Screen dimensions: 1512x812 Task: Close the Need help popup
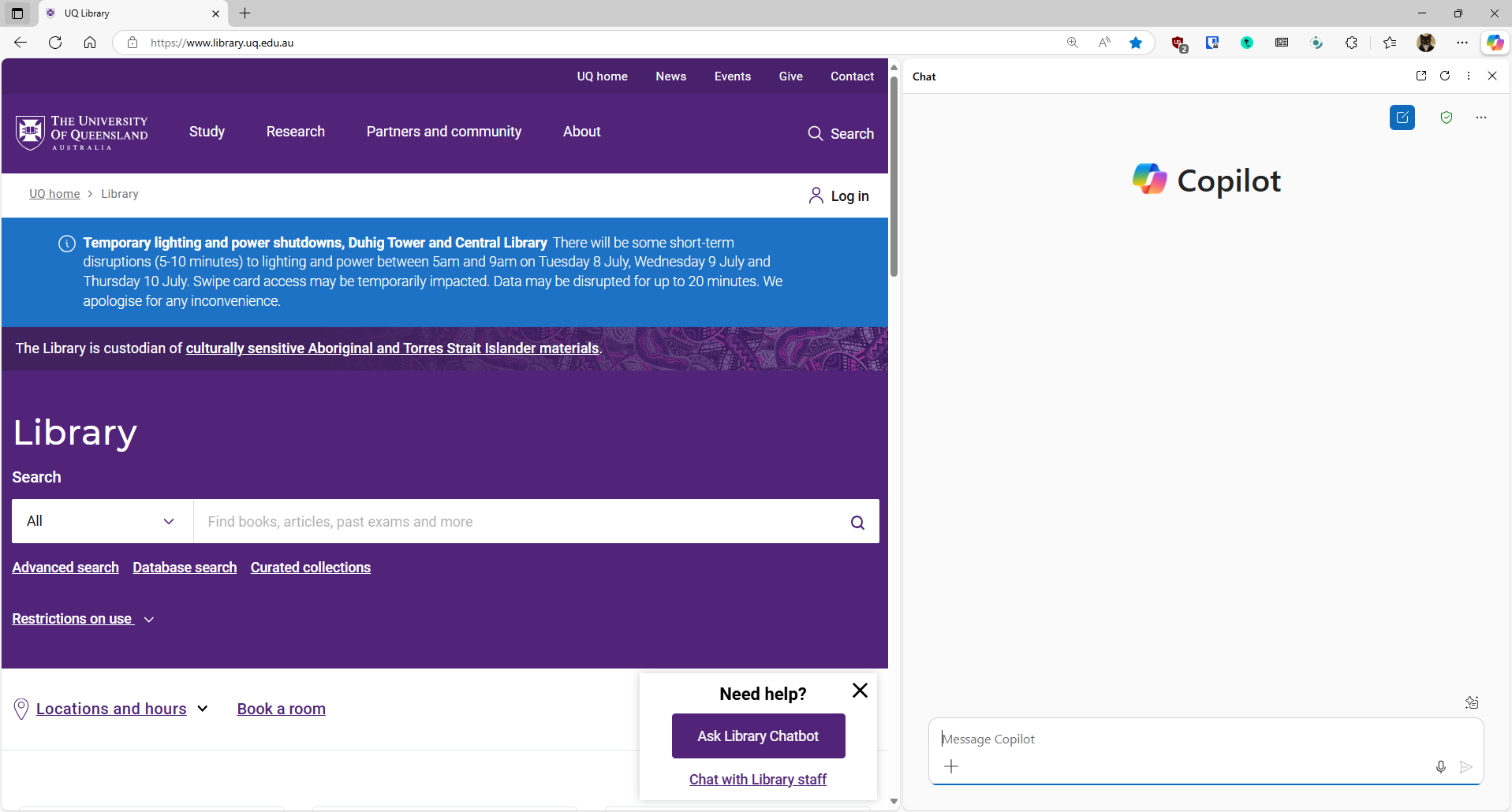tap(860, 691)
